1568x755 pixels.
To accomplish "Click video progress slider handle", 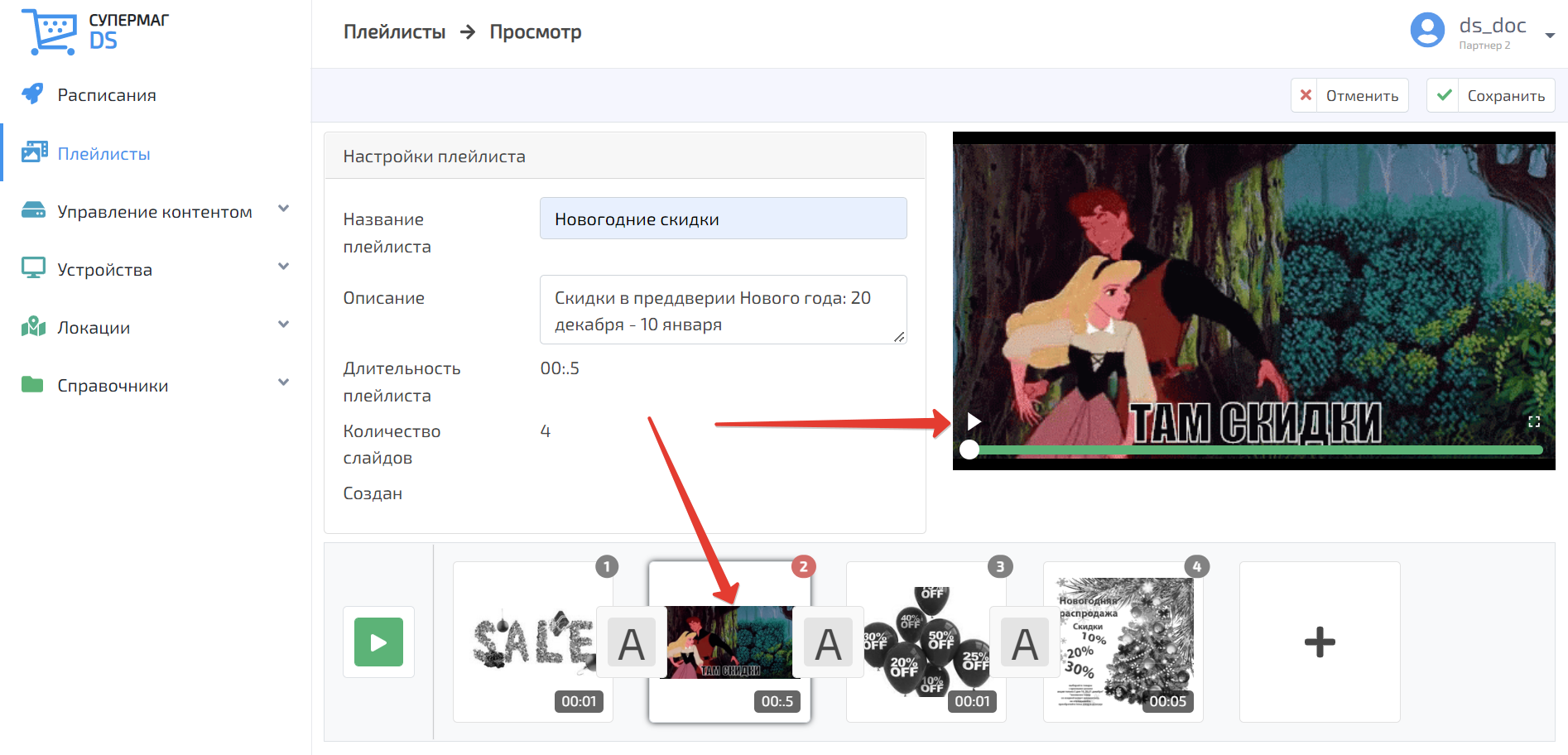I will (x=969, y=450).
